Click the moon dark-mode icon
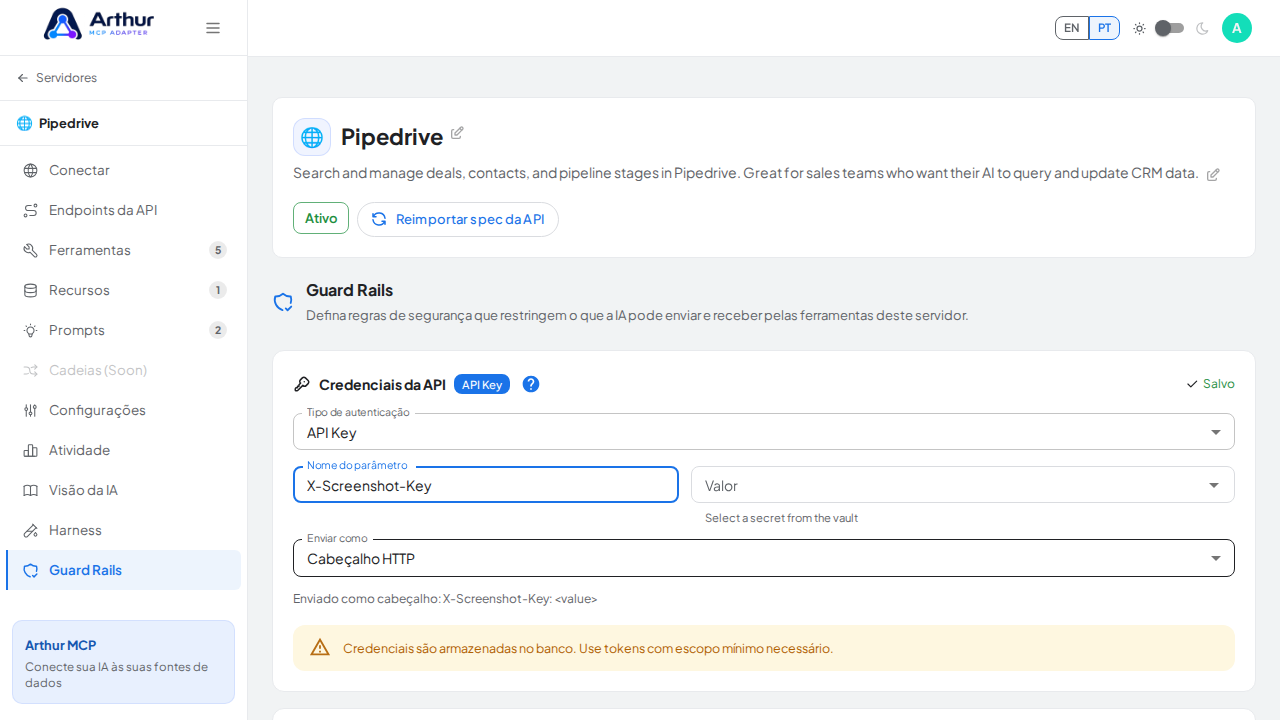1280x720 pixels. tap(1202, 28)
